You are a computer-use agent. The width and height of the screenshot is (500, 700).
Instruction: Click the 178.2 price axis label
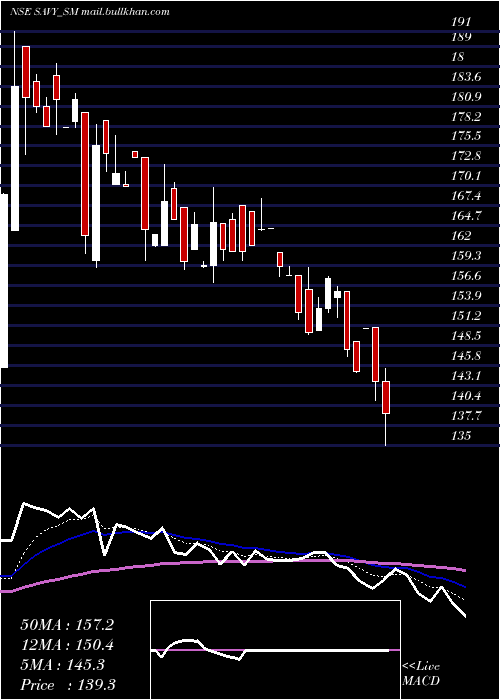pyautogui.click(x=466, y=117)
